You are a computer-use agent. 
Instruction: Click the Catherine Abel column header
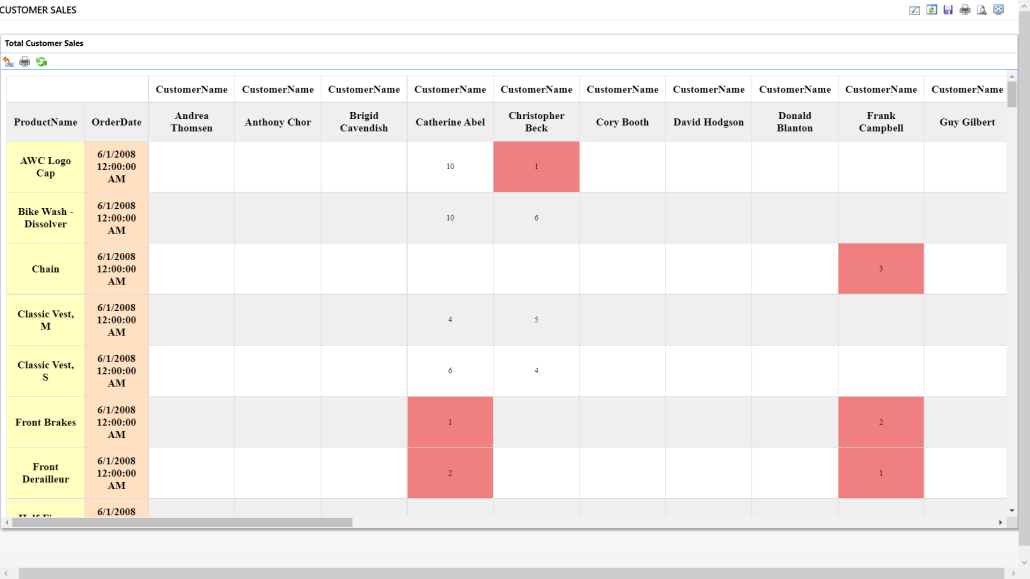450,122
